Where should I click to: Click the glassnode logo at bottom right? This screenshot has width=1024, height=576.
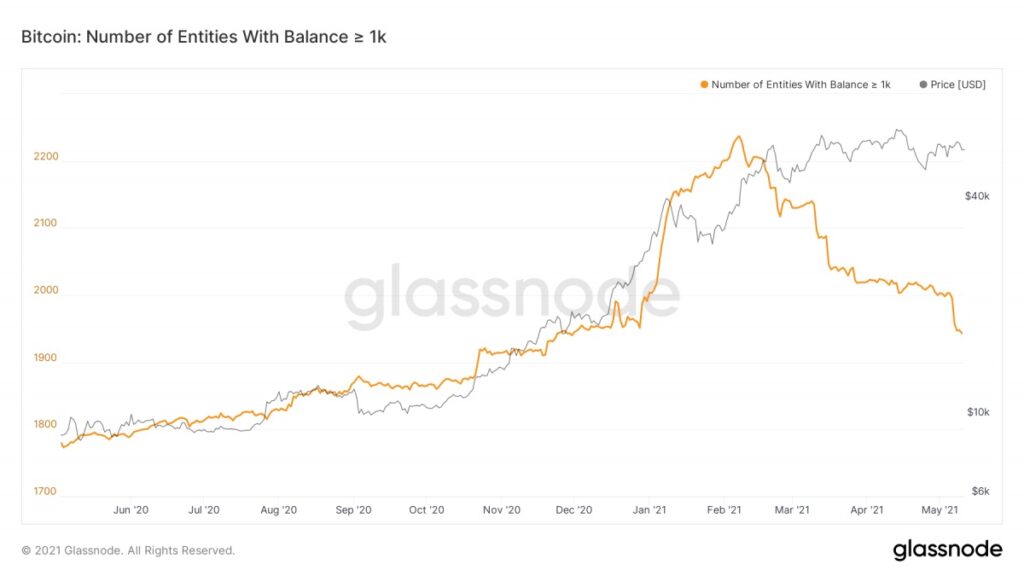[x=947, y=549]
